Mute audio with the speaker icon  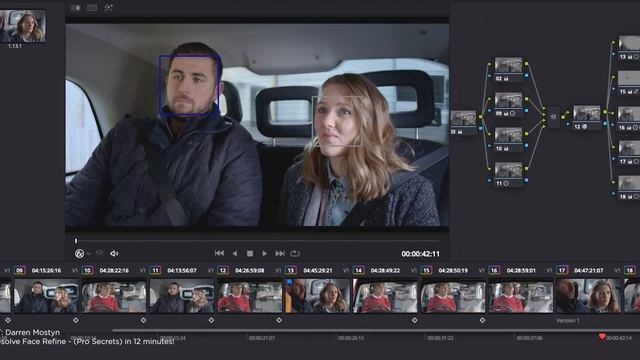114,253
